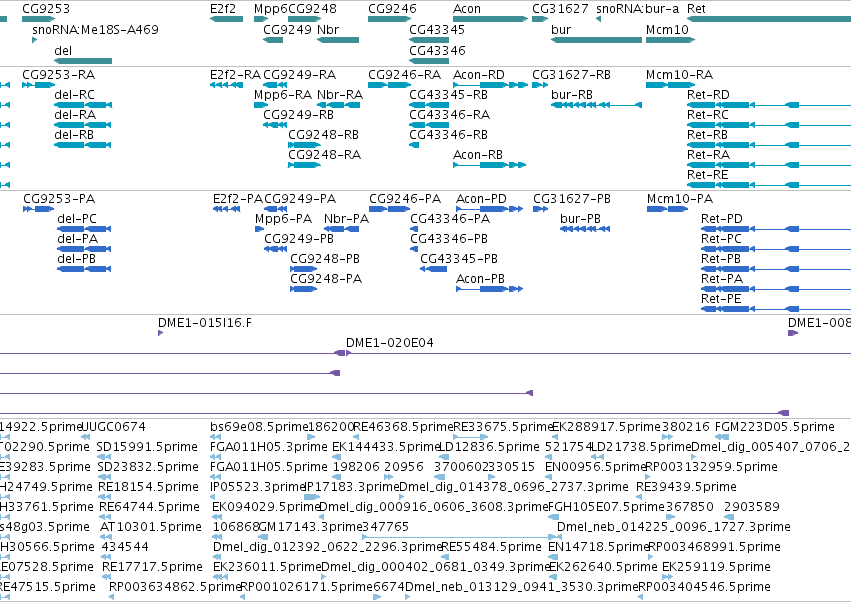Click the AT10301.5prime label
Image resolution: width=851 pixels, height=602 pixels.
(x=151, y=527)
